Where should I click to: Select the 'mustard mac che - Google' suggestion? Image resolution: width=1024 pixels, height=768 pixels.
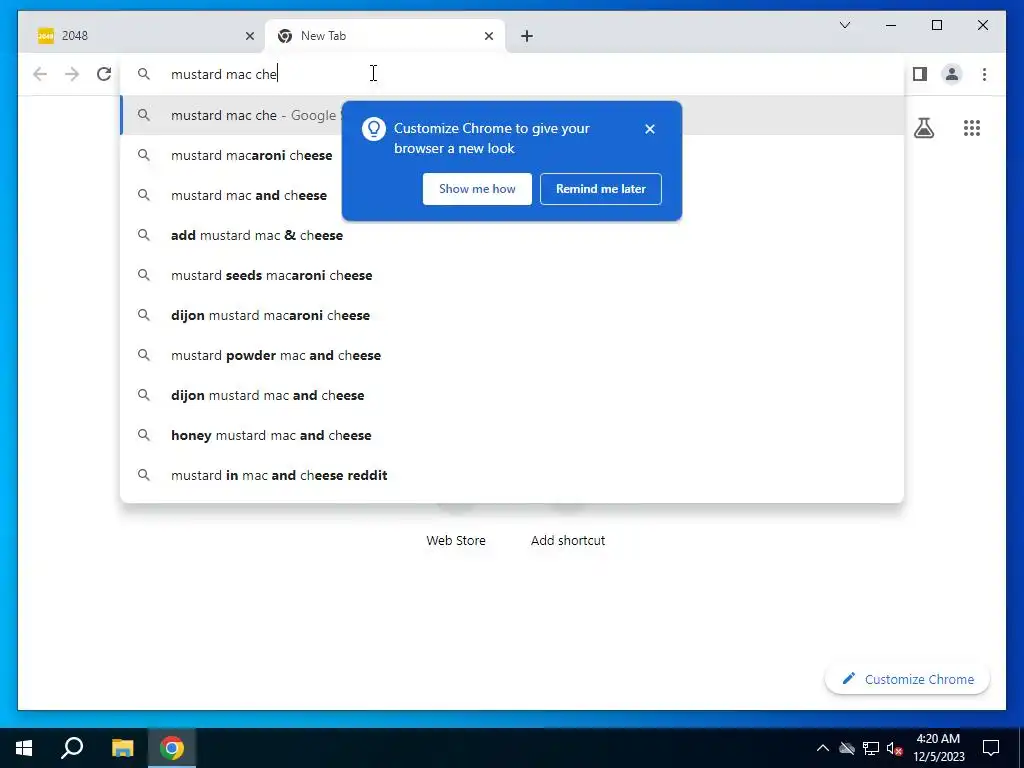(x=512, y=115)
